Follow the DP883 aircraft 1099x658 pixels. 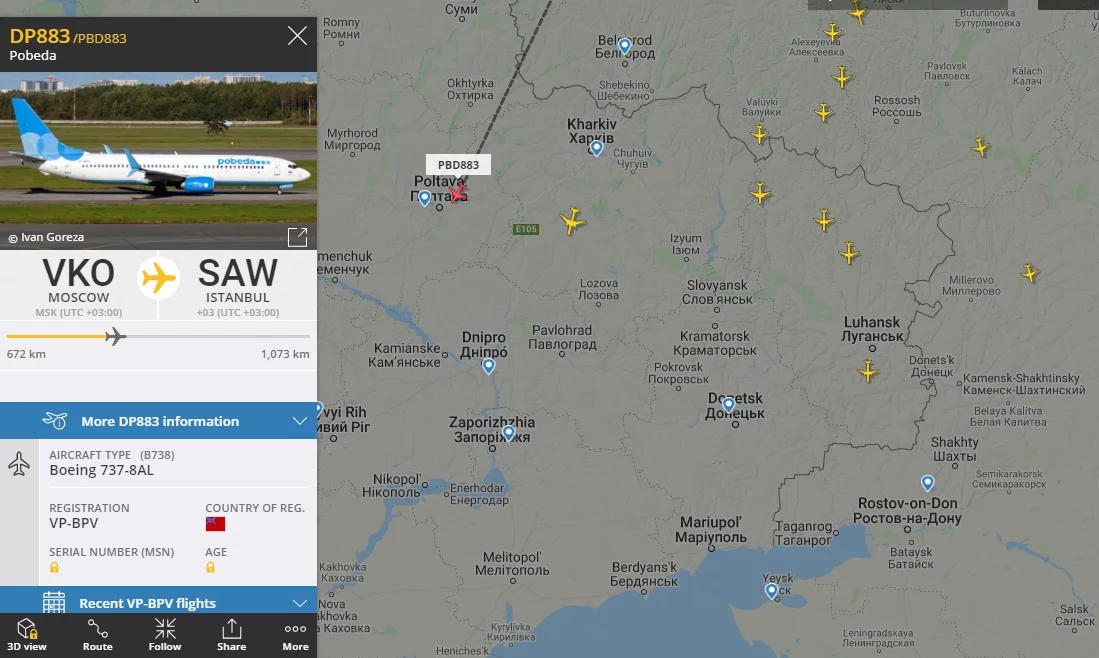tap(165, 634)
